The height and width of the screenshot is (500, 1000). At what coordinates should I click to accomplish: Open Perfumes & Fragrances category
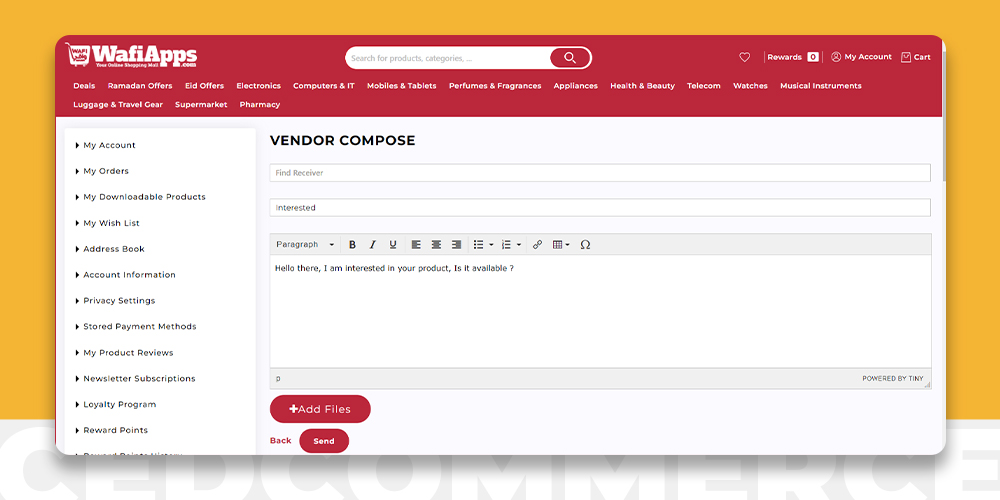[495, 85]
